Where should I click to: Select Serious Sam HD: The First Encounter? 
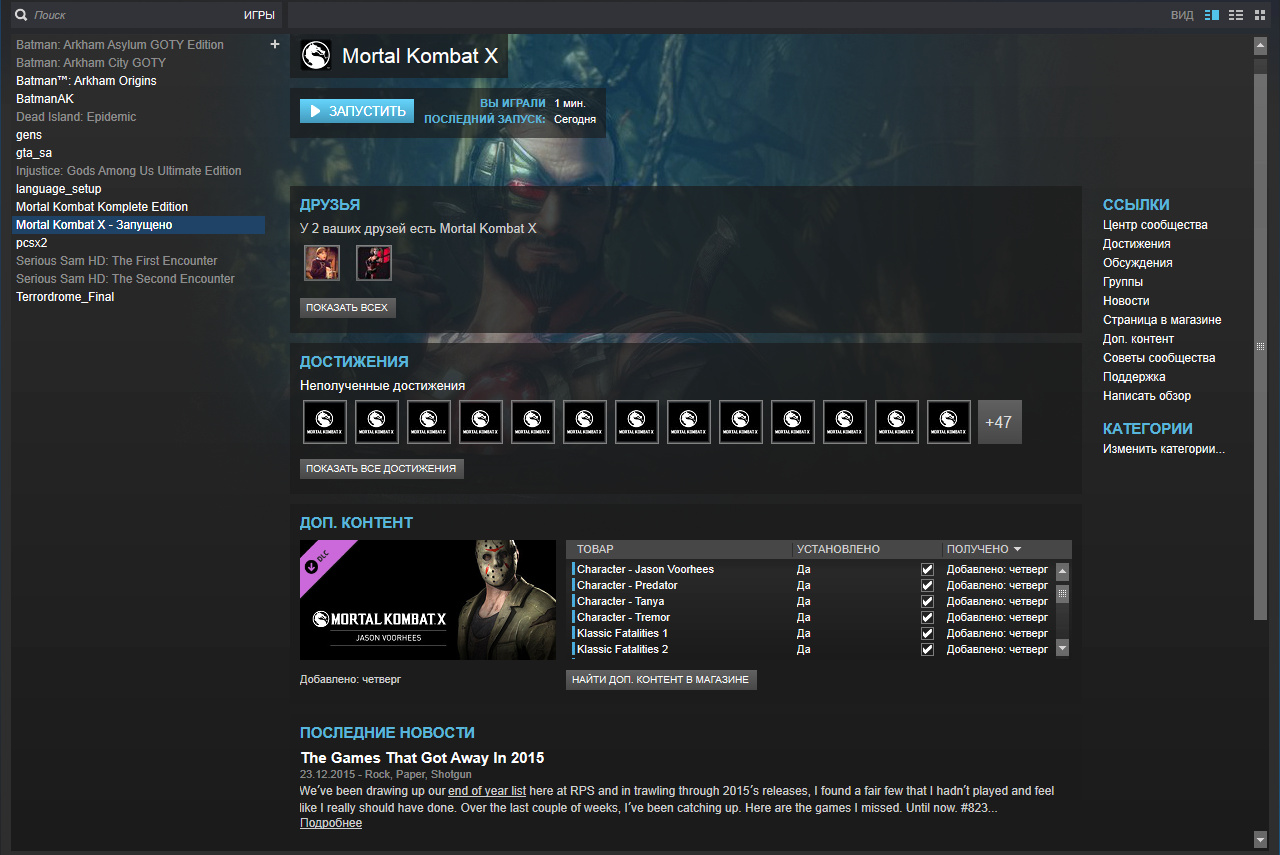(x=117, y=261)
